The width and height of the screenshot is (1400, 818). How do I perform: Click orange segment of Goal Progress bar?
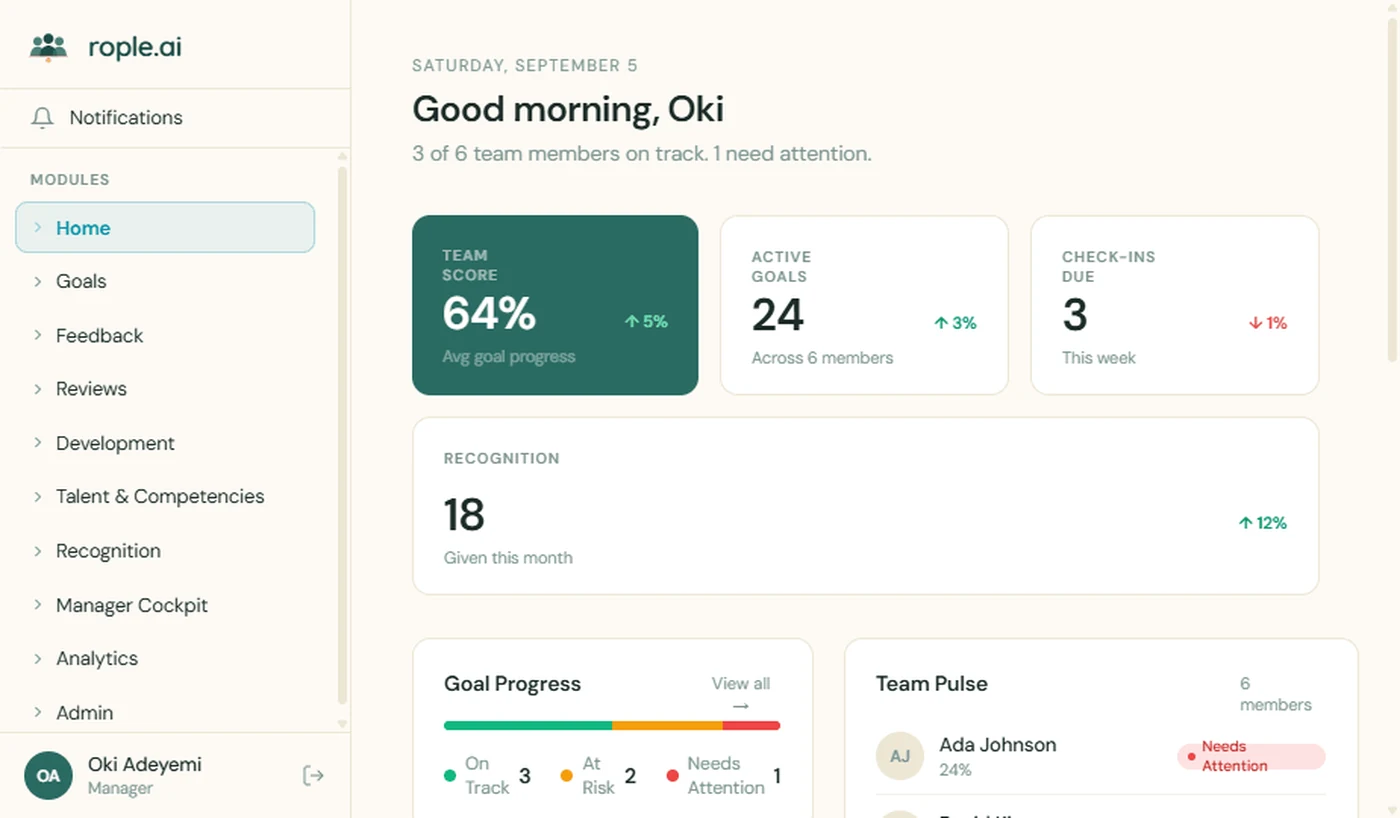click(x=667, y=726)
